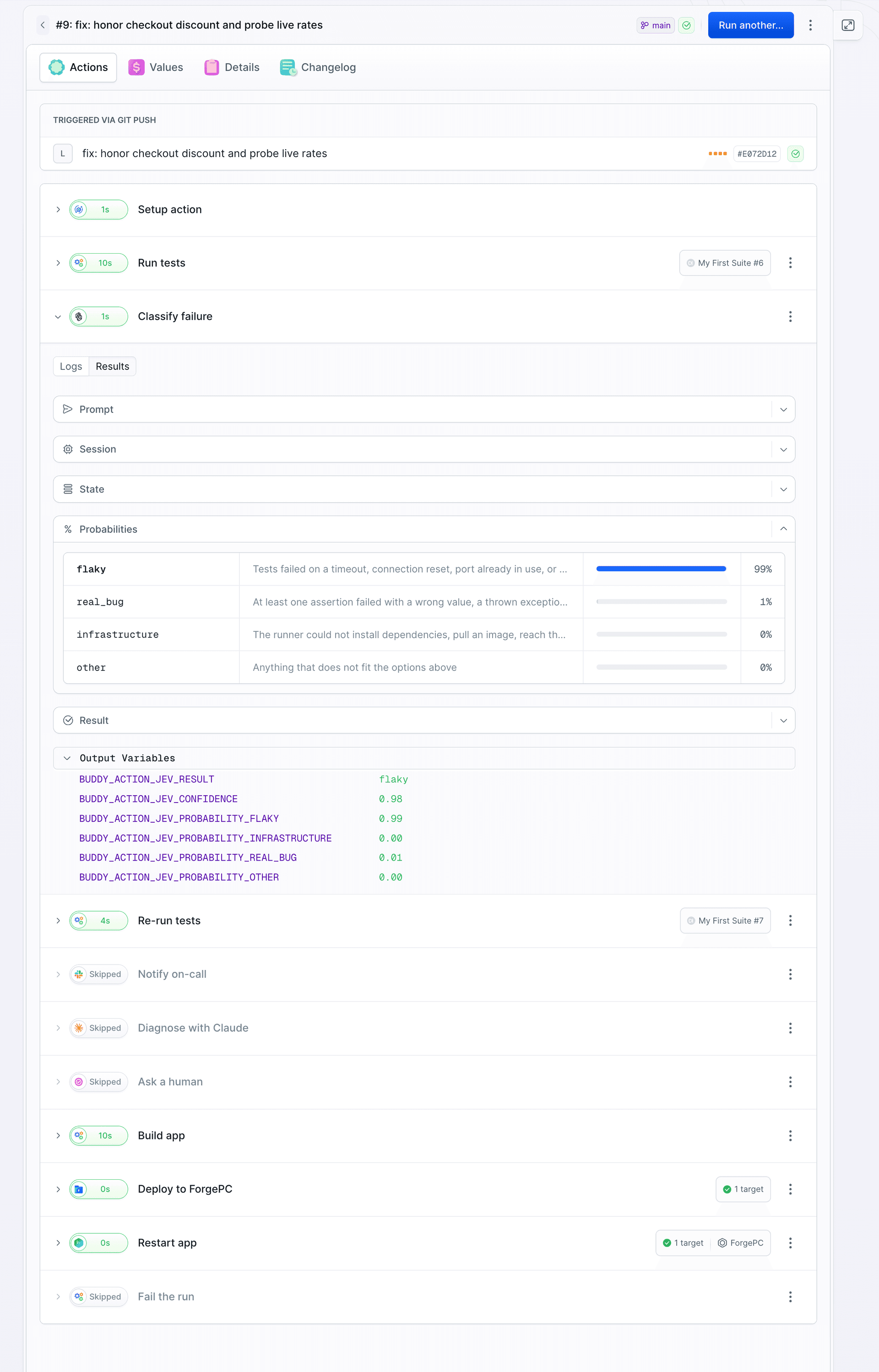Switch to the Values tab

point(156,67)
